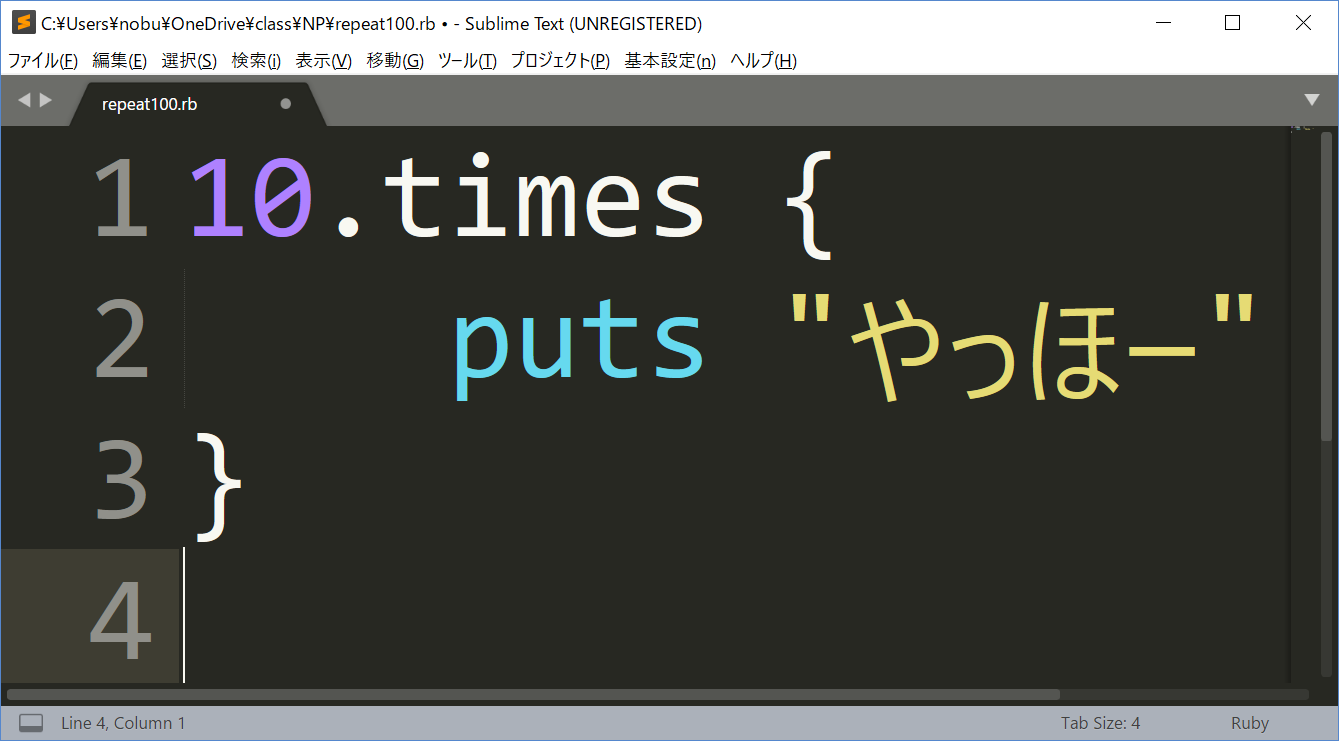The image size is (1339, 741).
Task: Click the closing brace on line 3
Action: point(218,486)
